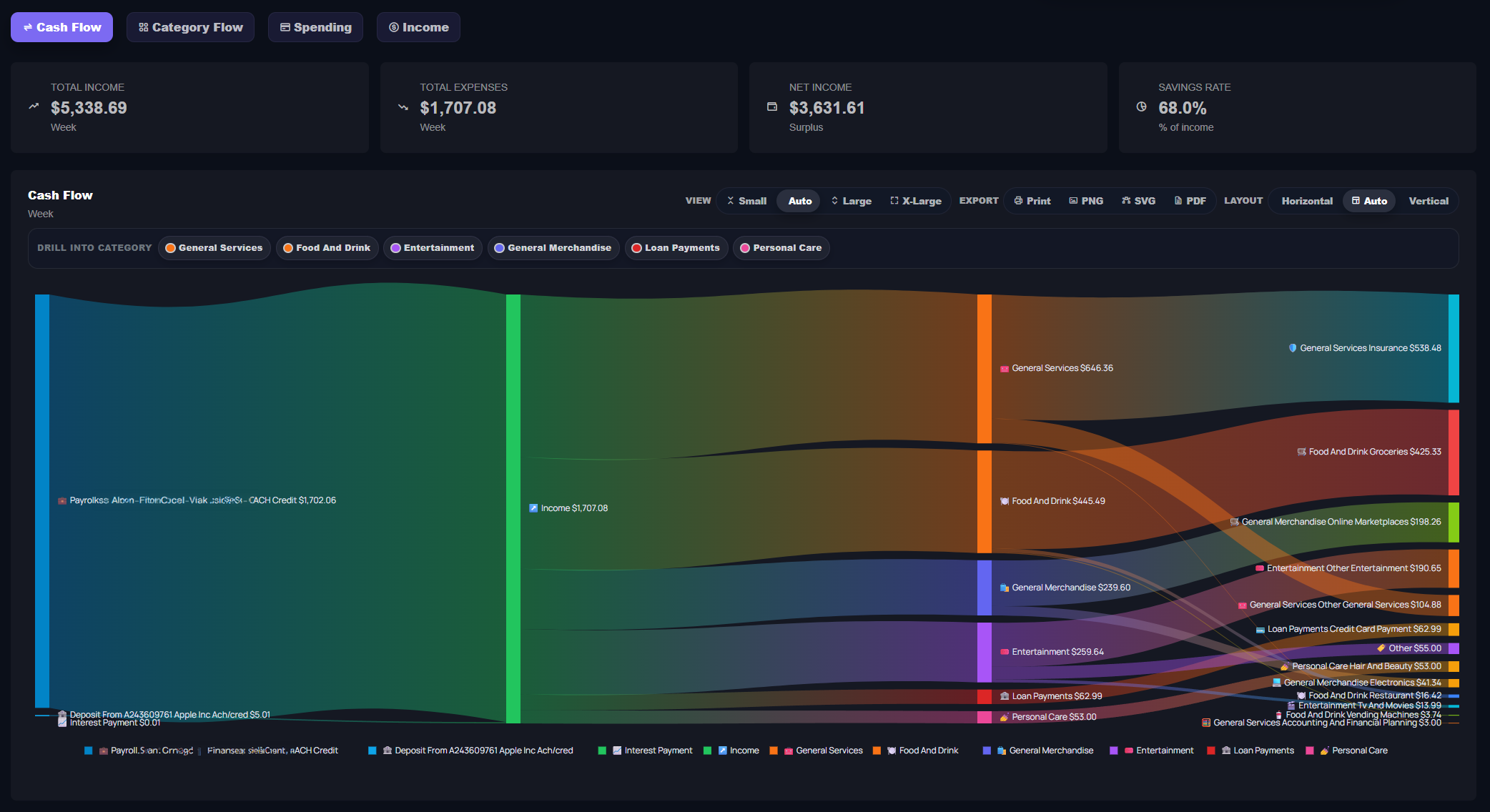
Task: Click the green Income node bar
Action: pos(513,508)
